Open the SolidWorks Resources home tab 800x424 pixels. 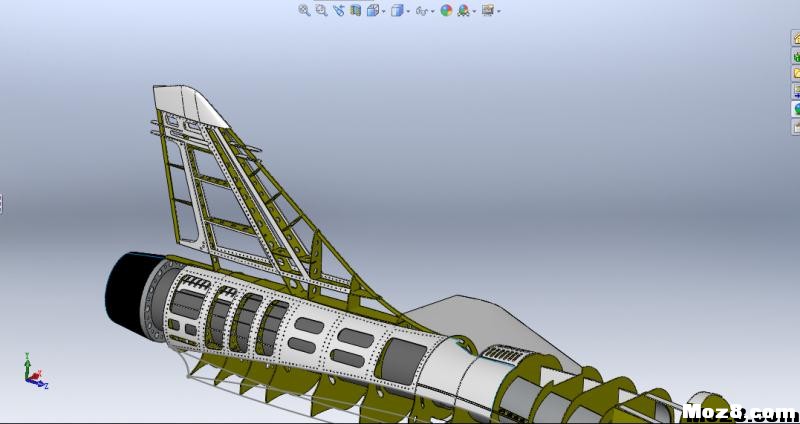795,38
